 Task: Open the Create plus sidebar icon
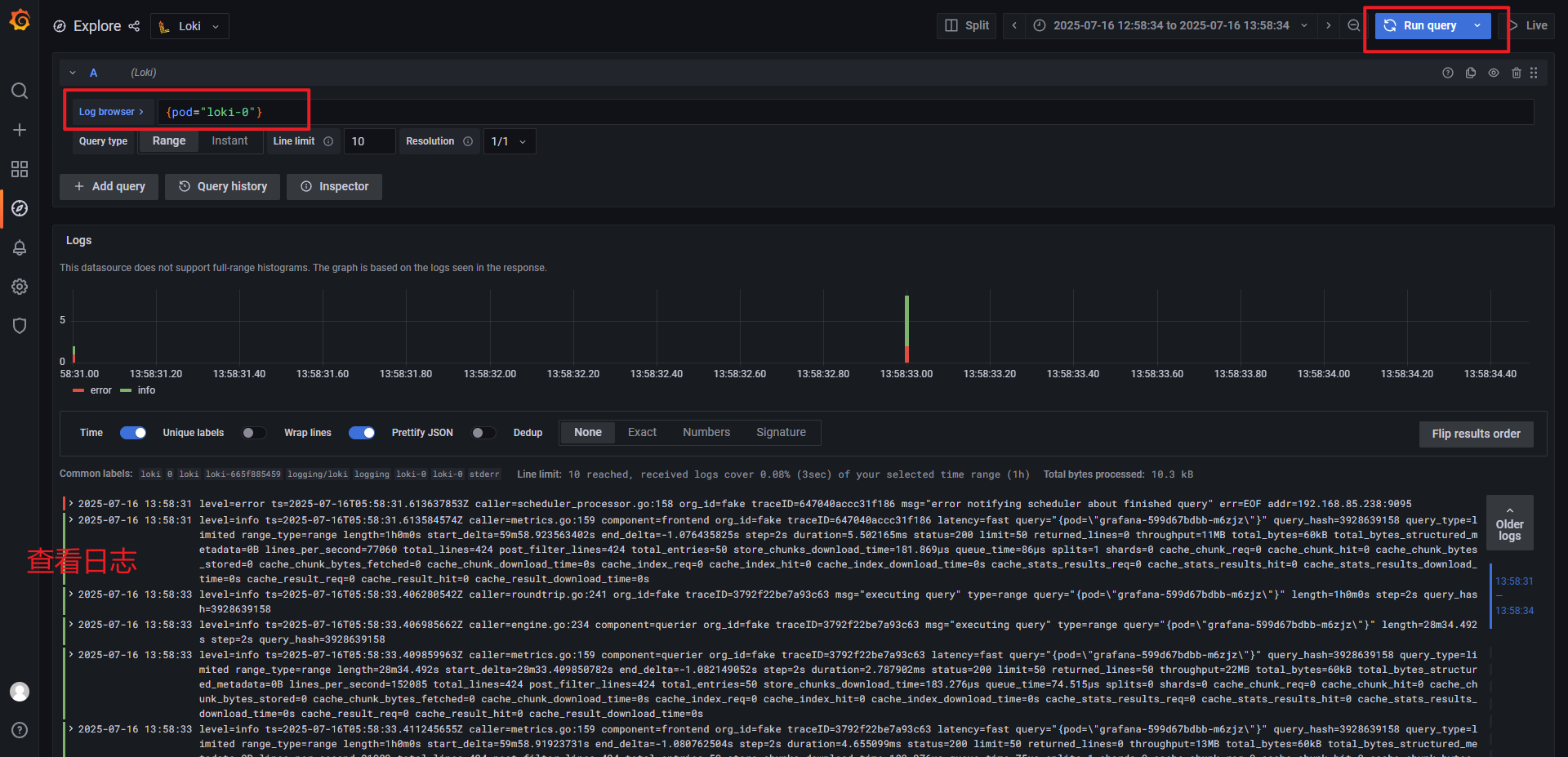pos(20,130)
